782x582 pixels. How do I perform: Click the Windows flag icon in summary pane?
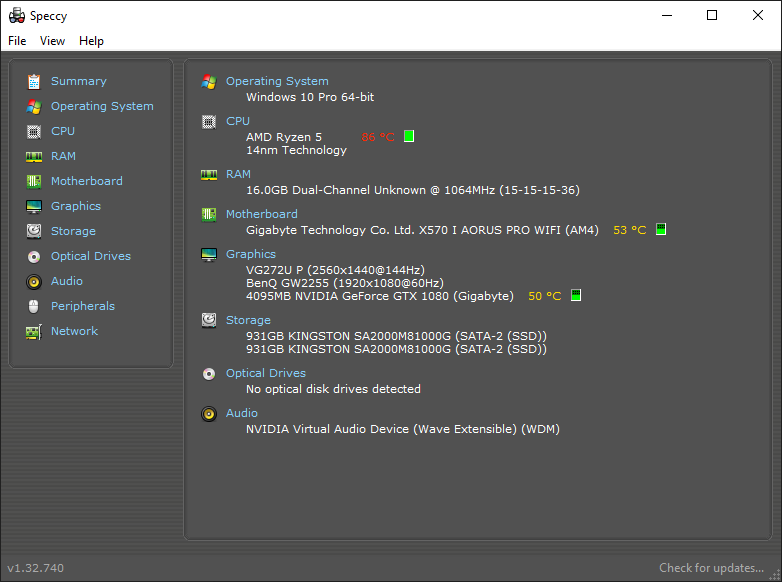click(209, 81)
